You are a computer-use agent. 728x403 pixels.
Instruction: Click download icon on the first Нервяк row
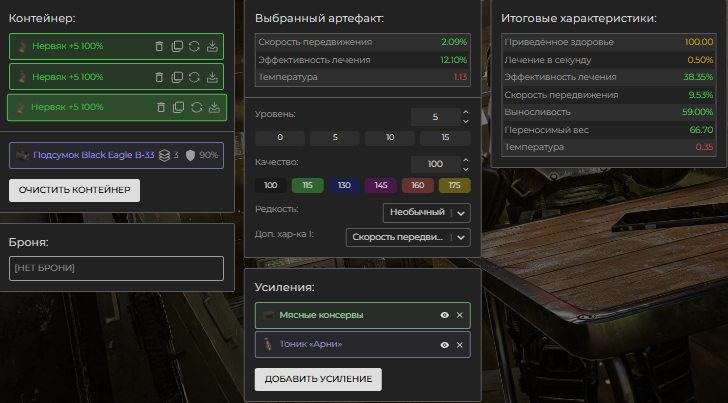point(213,46)
